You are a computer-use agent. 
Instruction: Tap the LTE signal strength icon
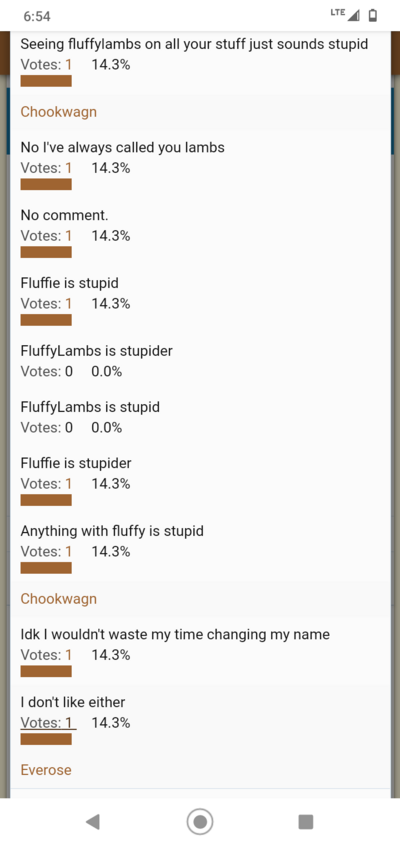346,16
